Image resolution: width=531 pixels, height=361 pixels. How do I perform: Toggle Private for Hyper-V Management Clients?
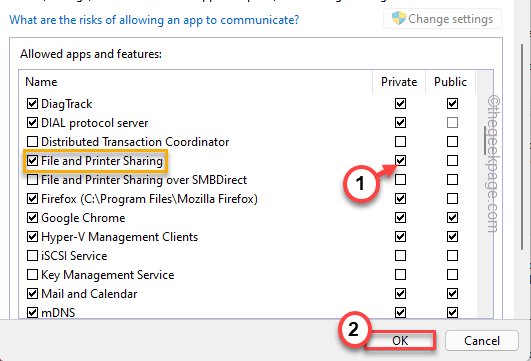[400, 236]
